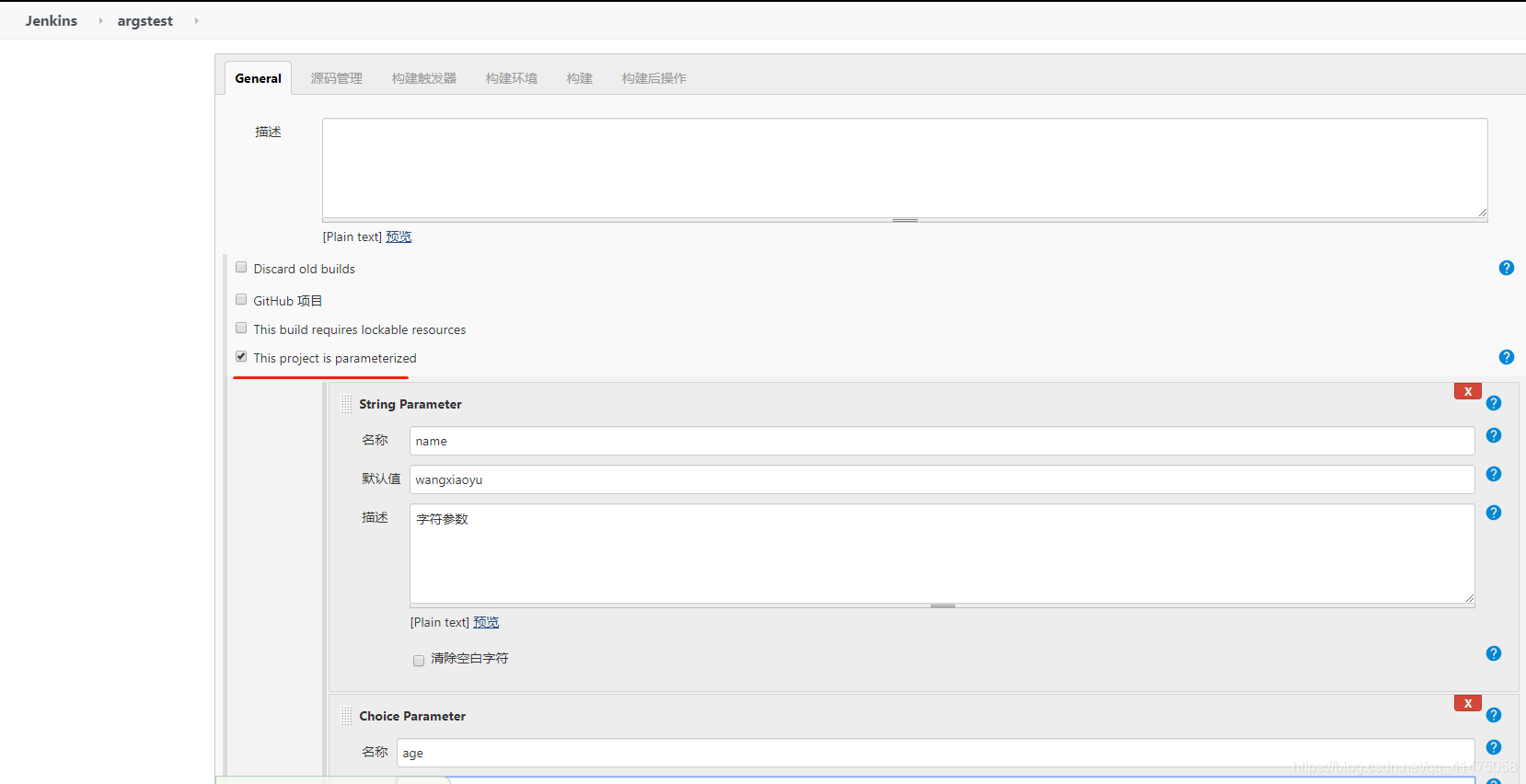Focus default value field wangxiaoyu
This screenshot has height=784, width=1526.
(x=942, y=479)
